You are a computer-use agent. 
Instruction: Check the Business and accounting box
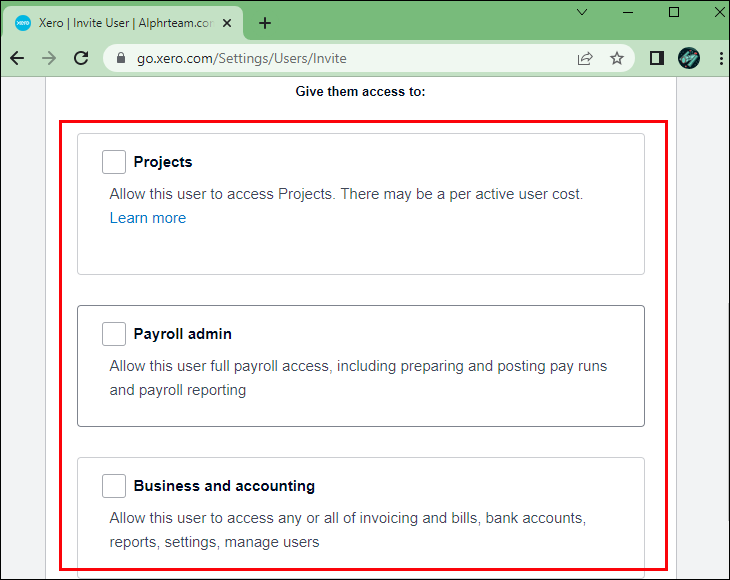point(114,486)
